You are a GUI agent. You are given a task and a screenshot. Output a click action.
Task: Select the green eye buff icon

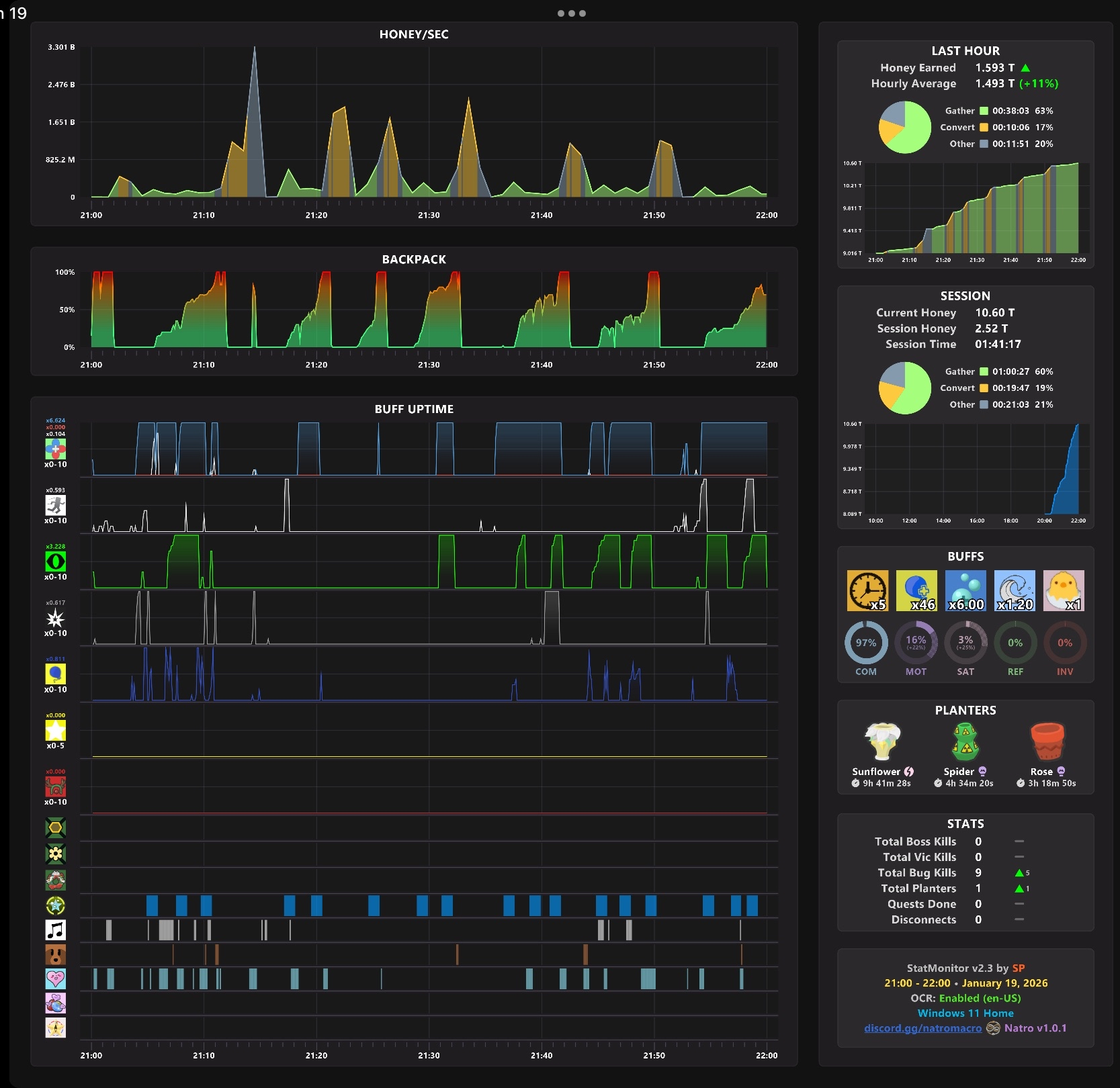(56, 561)
